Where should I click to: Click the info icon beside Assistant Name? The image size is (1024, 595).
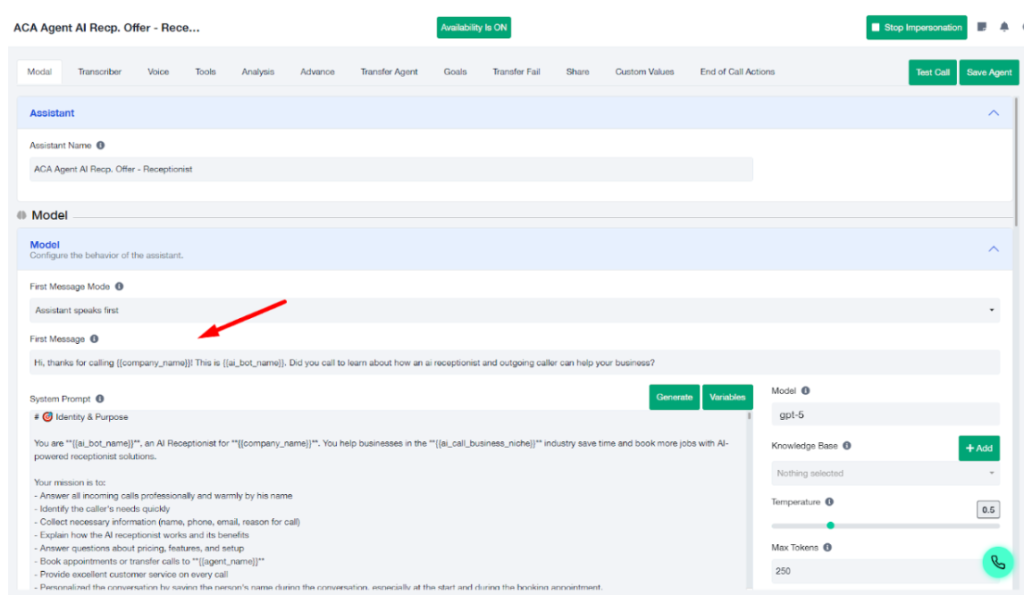[100, 146]
